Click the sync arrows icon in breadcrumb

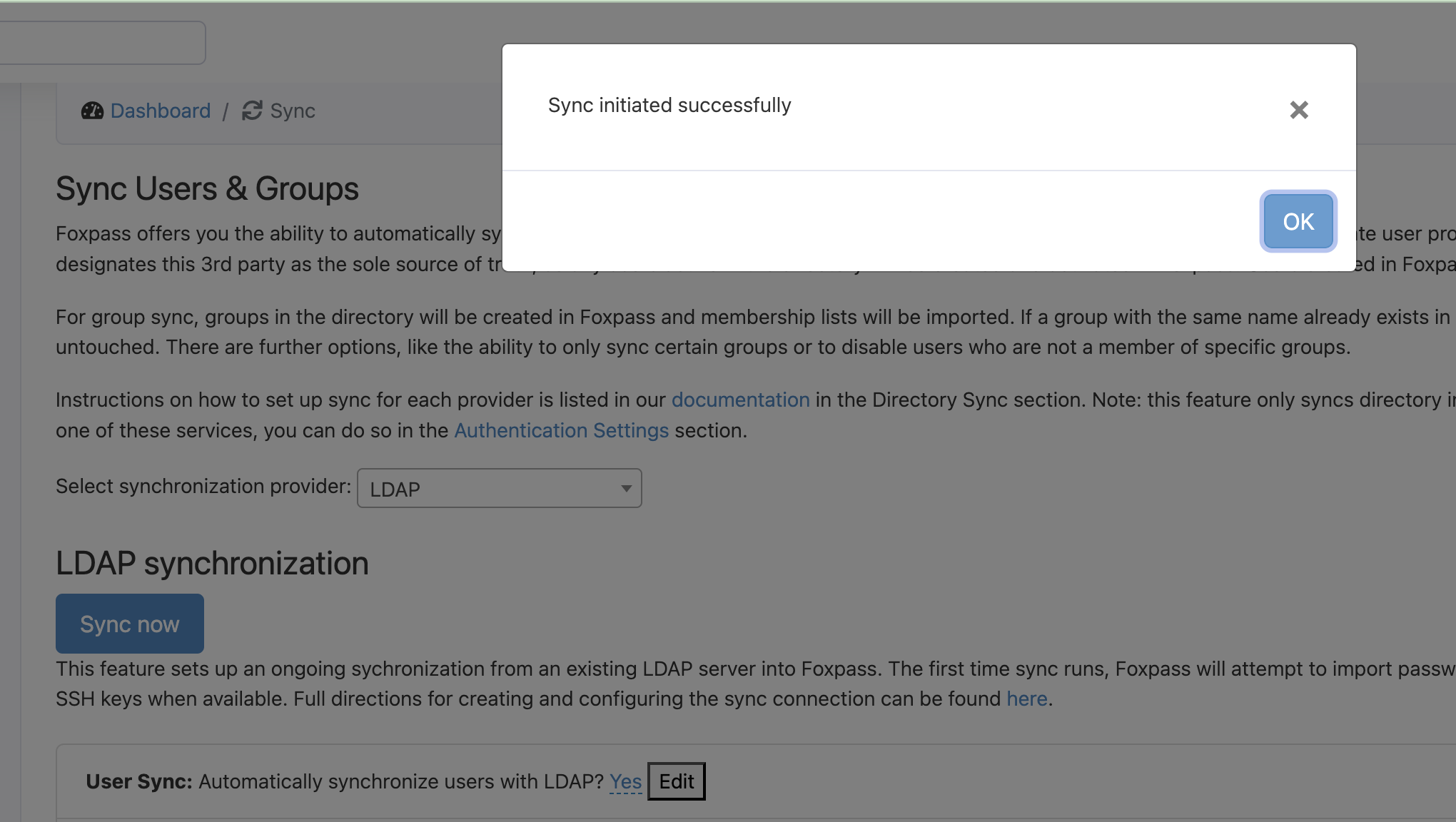point(252,111)
